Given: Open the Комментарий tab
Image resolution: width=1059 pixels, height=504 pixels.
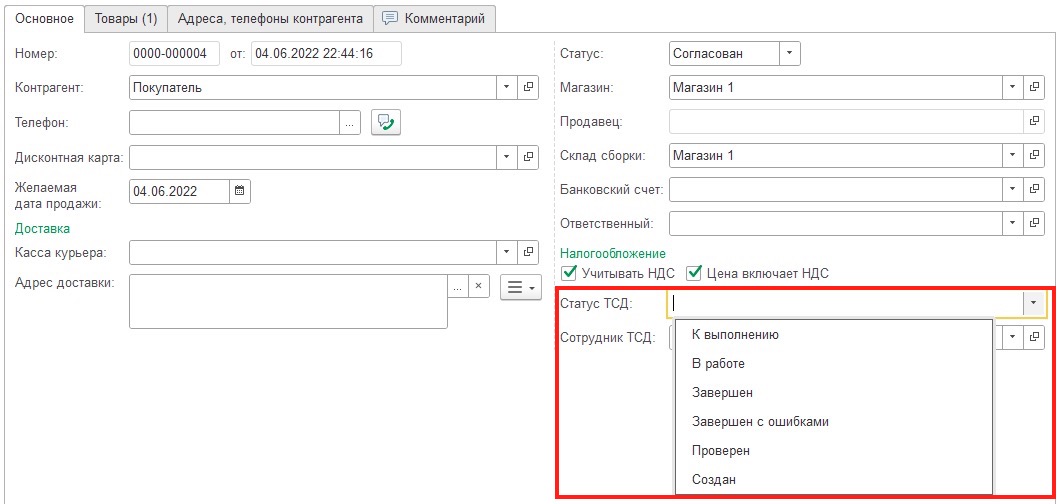Looking at the screenshot, I should click(x=434, y=19).
